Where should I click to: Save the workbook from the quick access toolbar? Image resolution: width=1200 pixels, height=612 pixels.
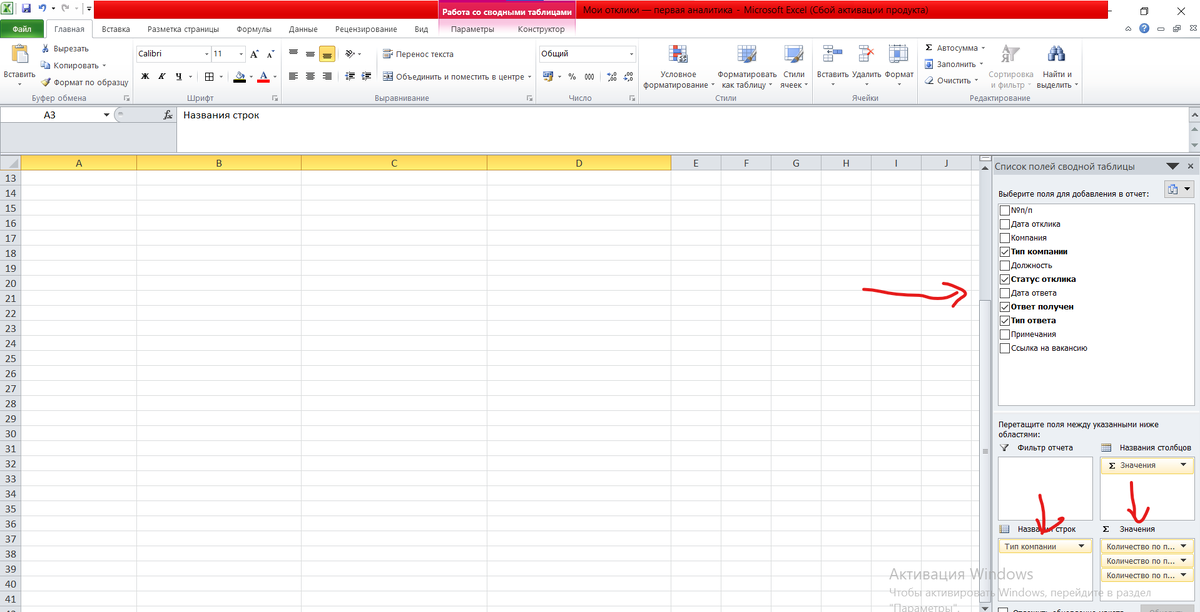pyautogui.click(x=27, y=8)
